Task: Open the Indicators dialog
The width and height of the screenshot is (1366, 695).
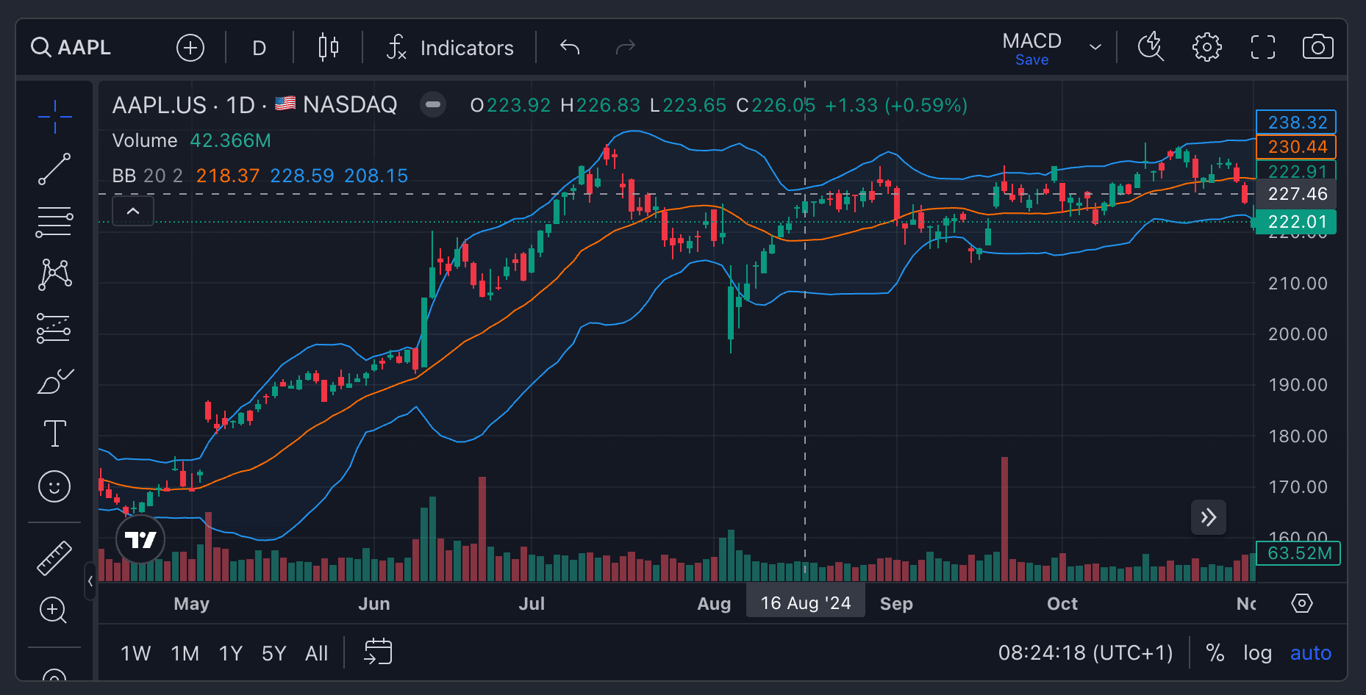Action: click(x=450, y=47)
